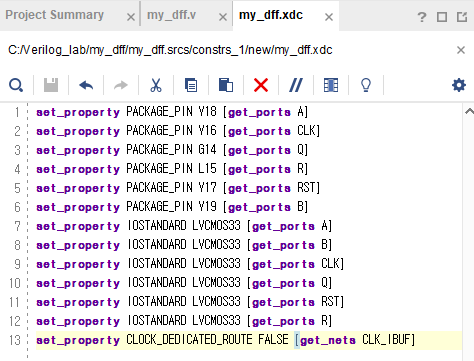Close the my_dff.v tab
This screenshot has width=474, height=361.
click(223, 17)
